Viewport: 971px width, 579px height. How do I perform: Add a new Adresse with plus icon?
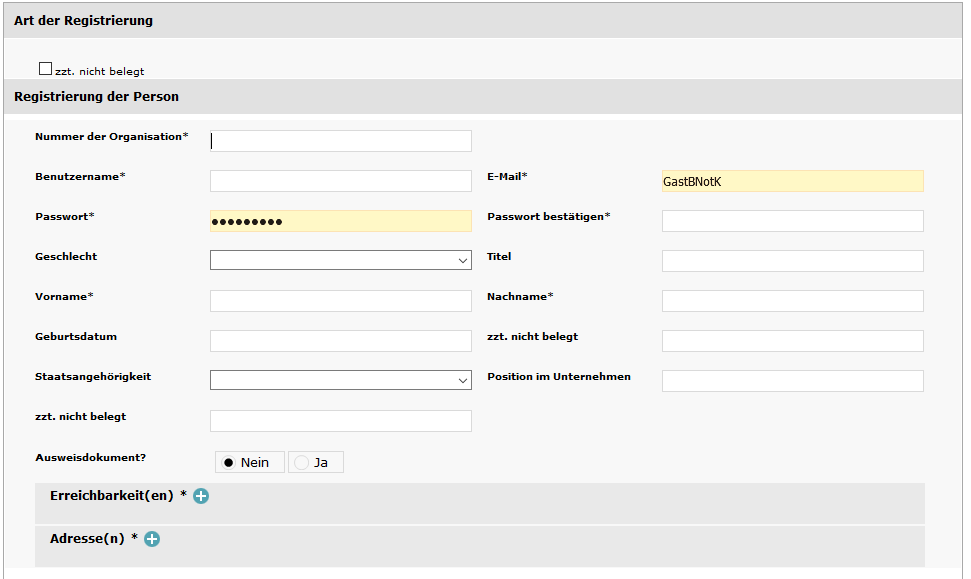(x=152, y=539)
